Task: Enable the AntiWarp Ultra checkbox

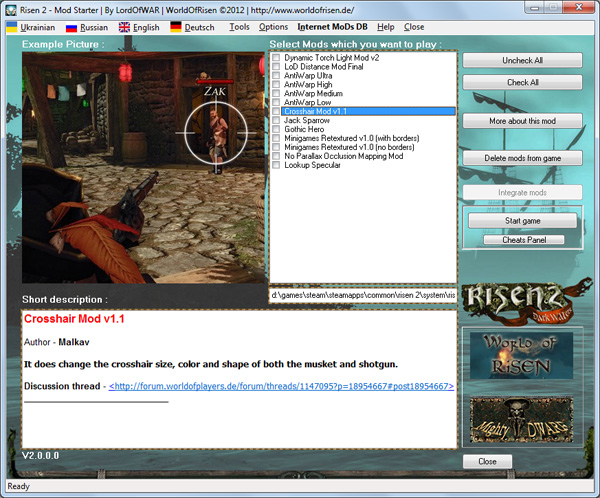Action: coord(276,76)
